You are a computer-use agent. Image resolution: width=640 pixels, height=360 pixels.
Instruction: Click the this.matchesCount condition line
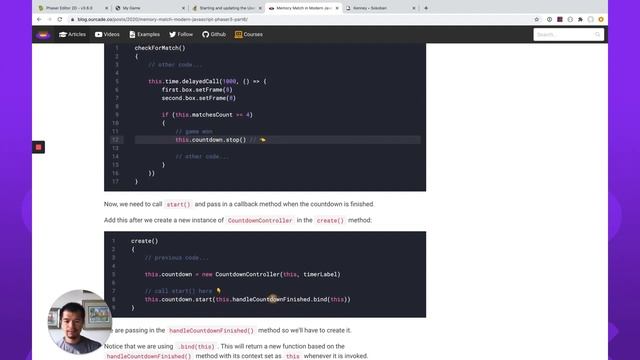[207, 115]
